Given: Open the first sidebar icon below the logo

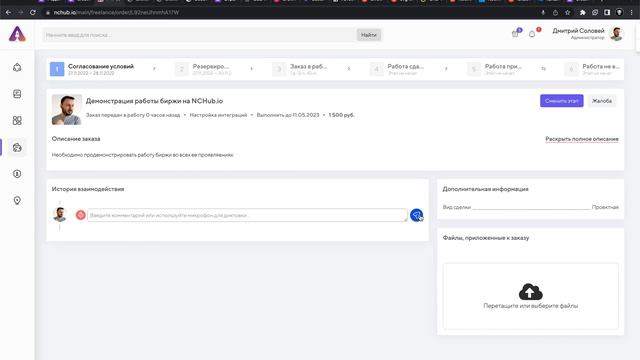Looking at the screenshot, I should pos(17,67).
